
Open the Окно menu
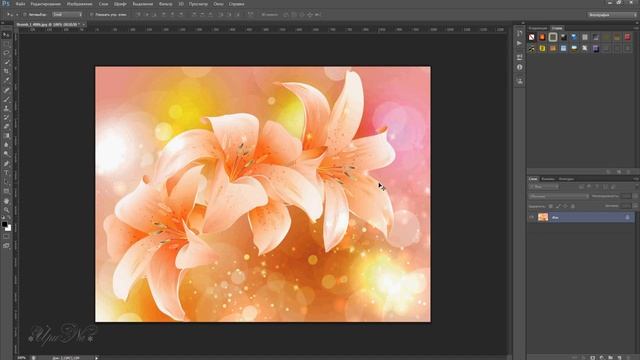pos(218,4)
